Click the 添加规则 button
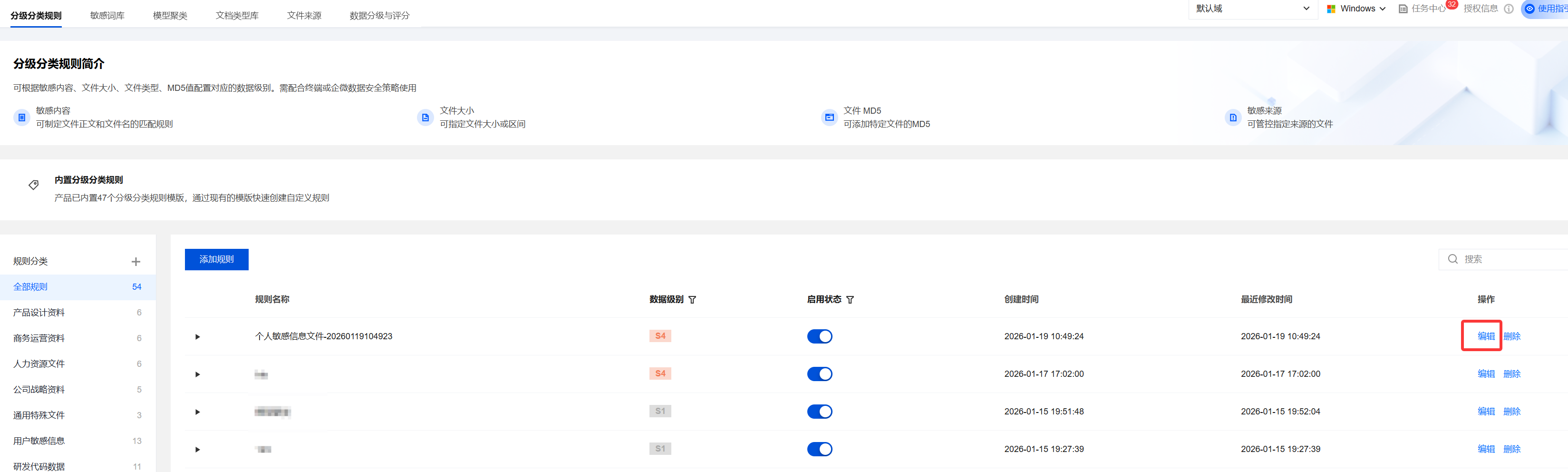The width and height of the screenshot is (1568, 472). [x=216, y=259]
